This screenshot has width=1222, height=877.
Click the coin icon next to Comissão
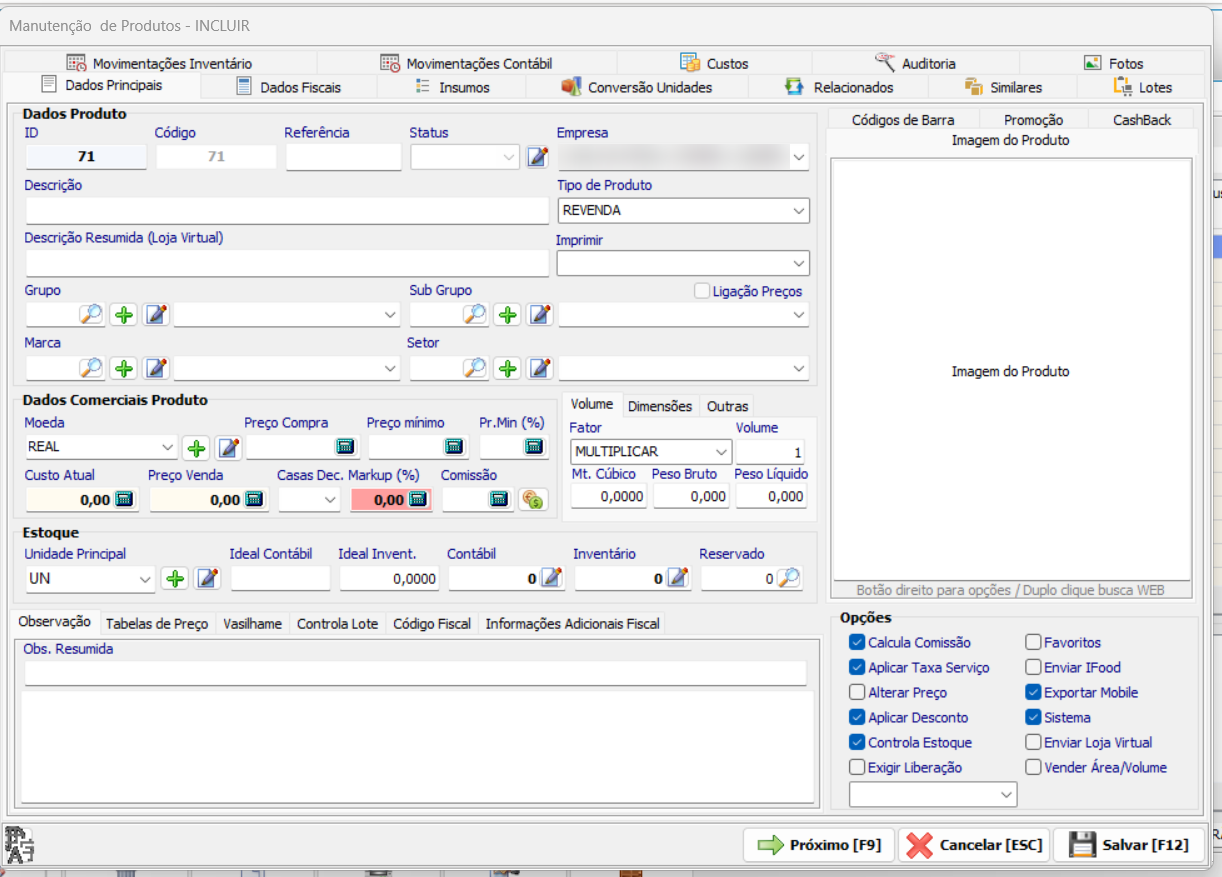click(x=533, y=500)
